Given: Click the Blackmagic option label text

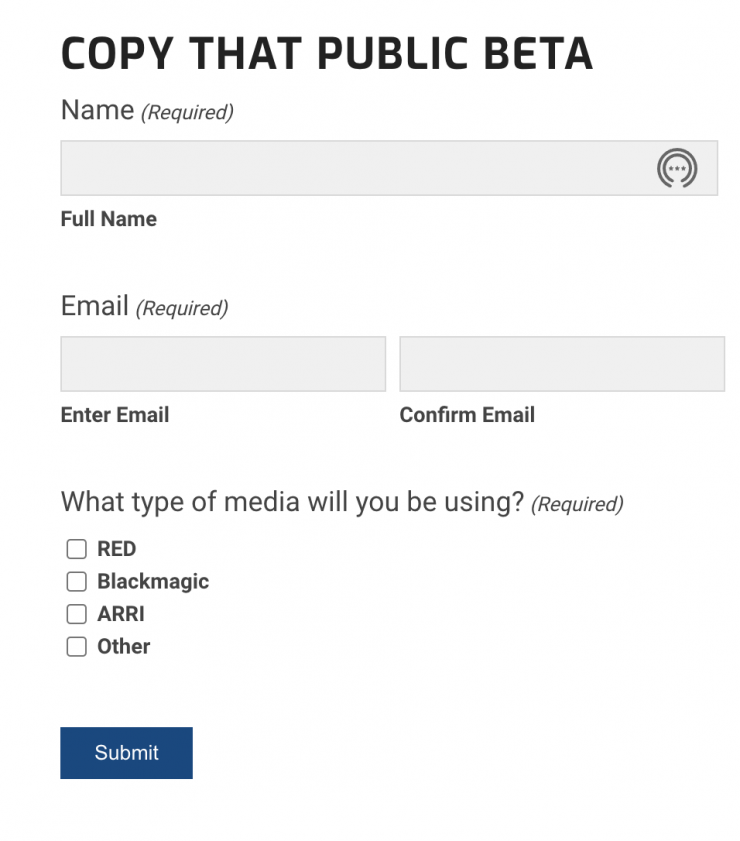Looking at the screenshot, I should coord(153,582).
